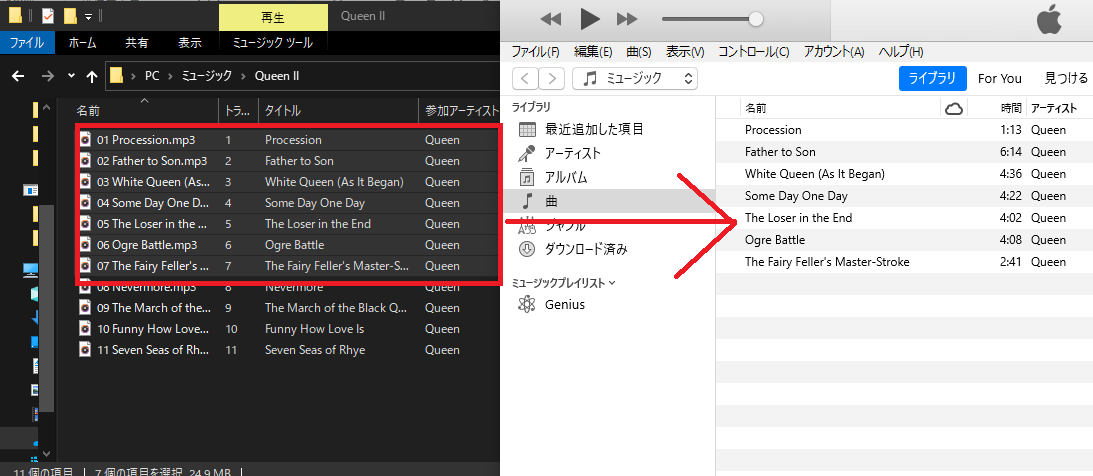Open the quick access toolbar customize dropdown
The width and height of the screenshot is (1093, 476).
coord(88,16)
